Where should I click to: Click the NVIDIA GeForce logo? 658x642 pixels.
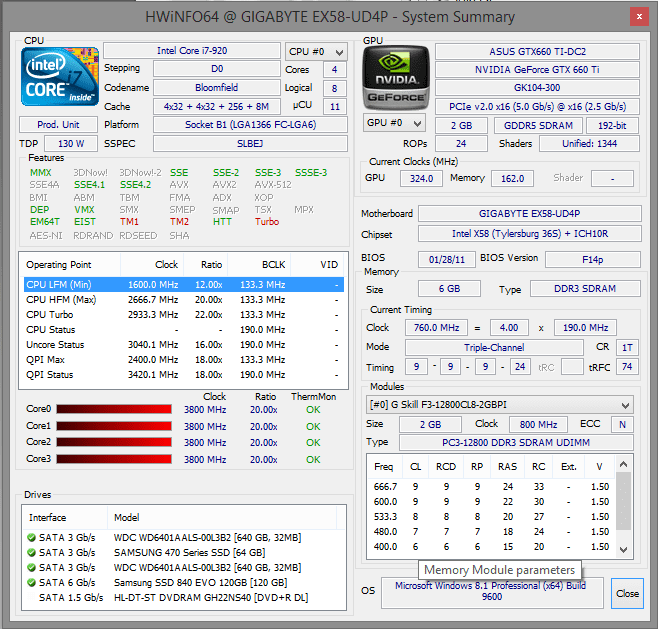[396, 78]
